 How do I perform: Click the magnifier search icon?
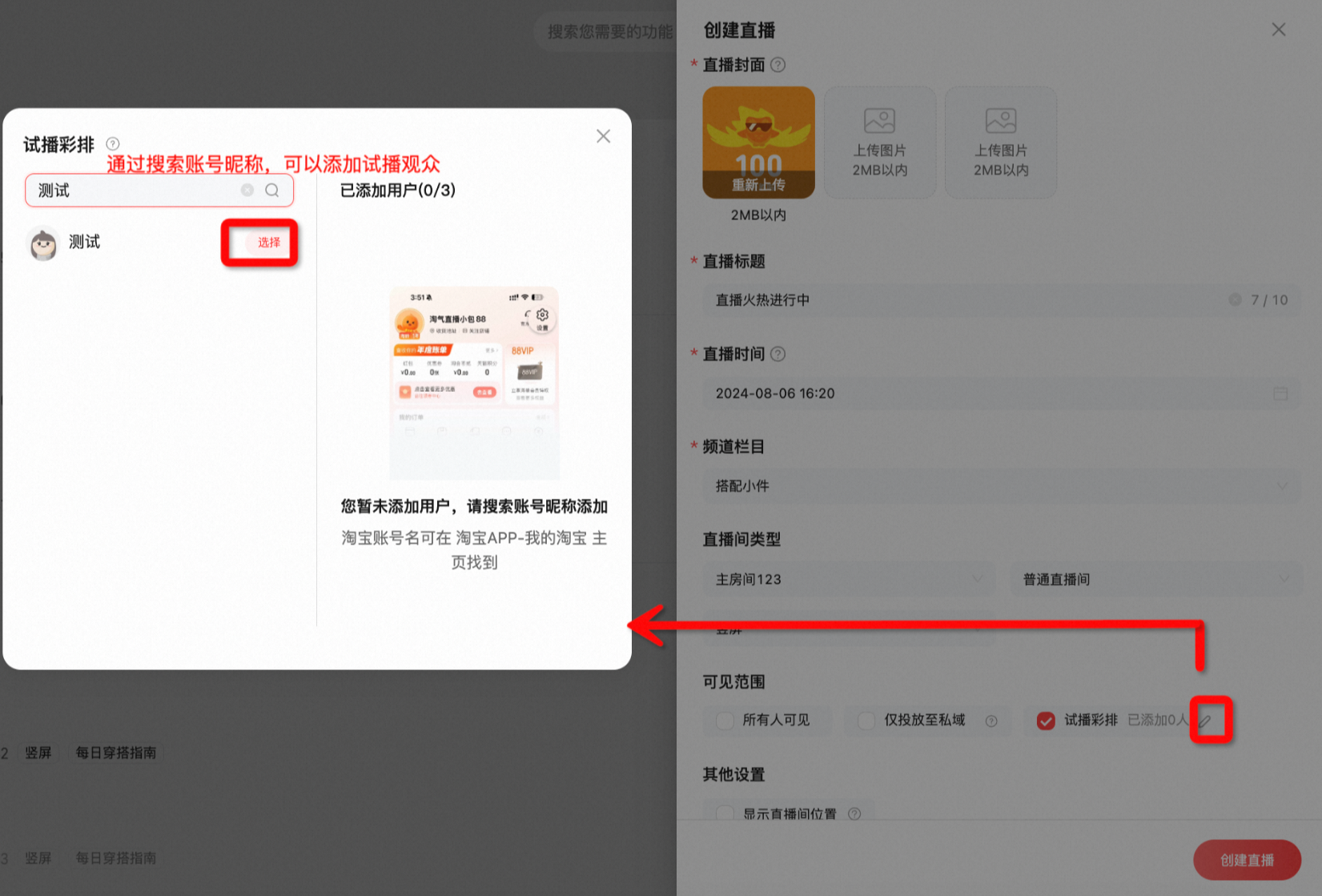pyautogui.click(x=272, y=190)
